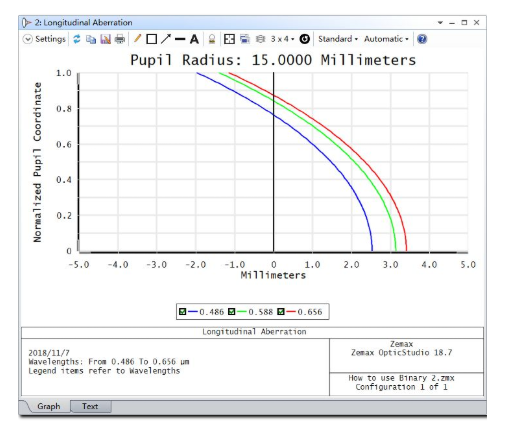Select the rectangle drawing tool
The height and width of the screenshot is (423, 509).
point(152,39)
